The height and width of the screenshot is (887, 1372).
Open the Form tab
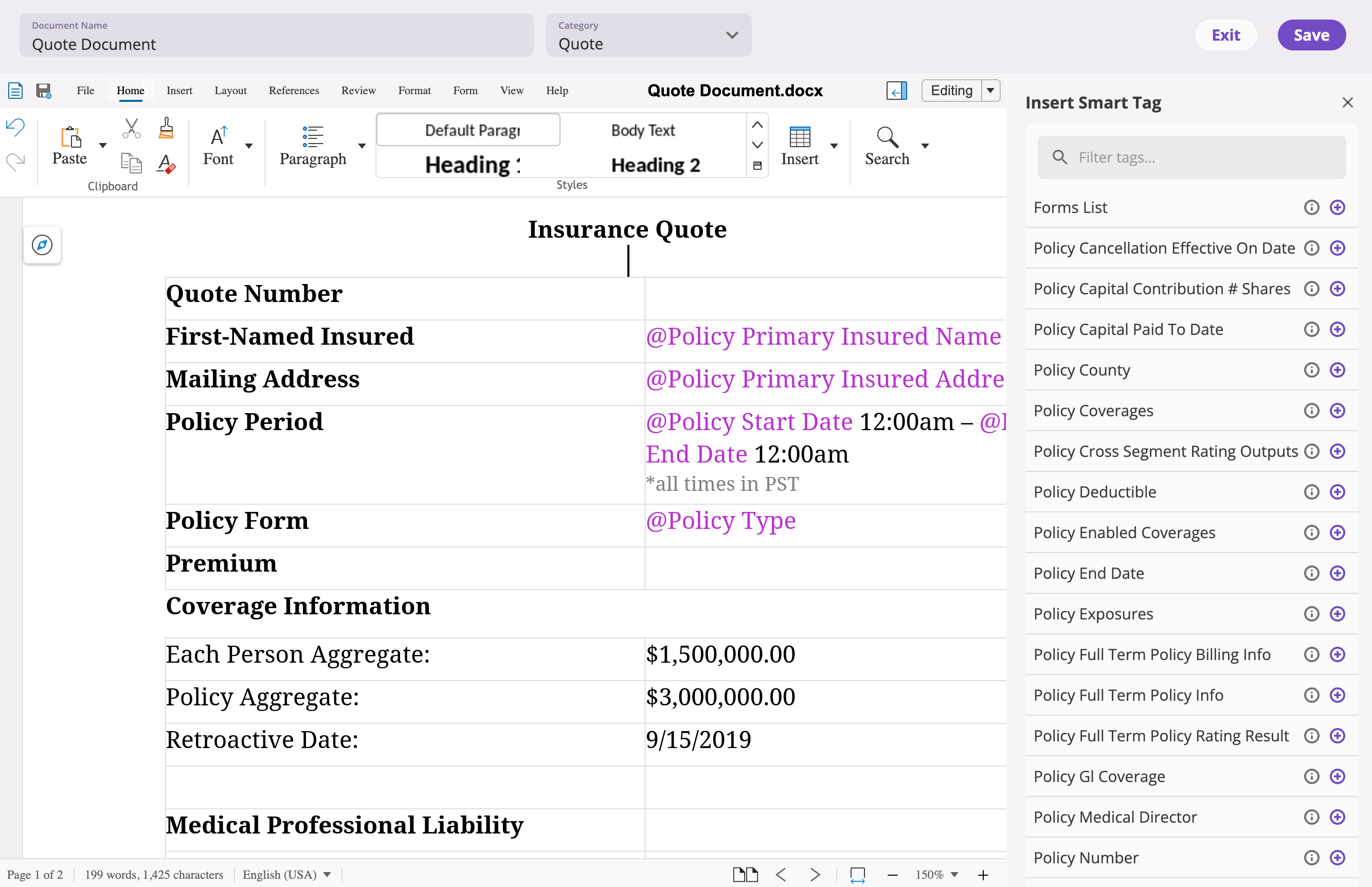pyautogui.click(x=465, y=91)
